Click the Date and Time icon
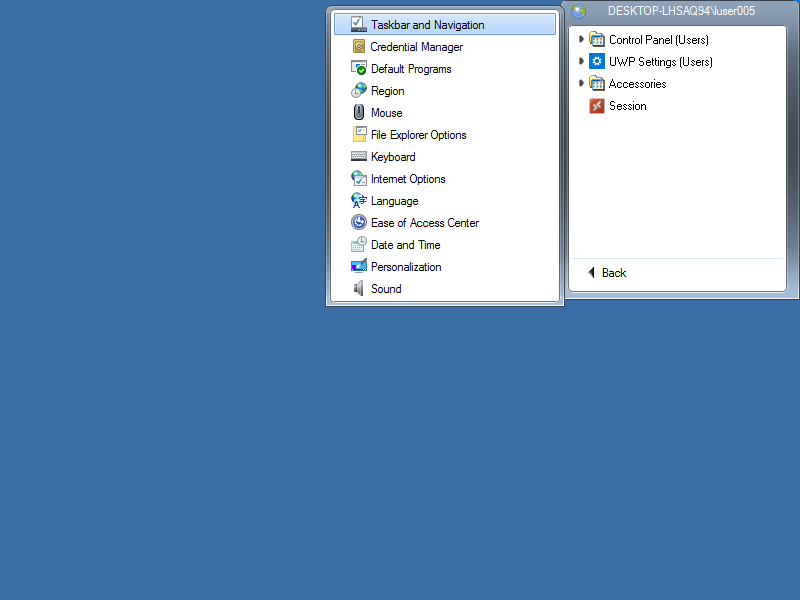Screen dimensions: 800x600 click(x=359, y=245)
